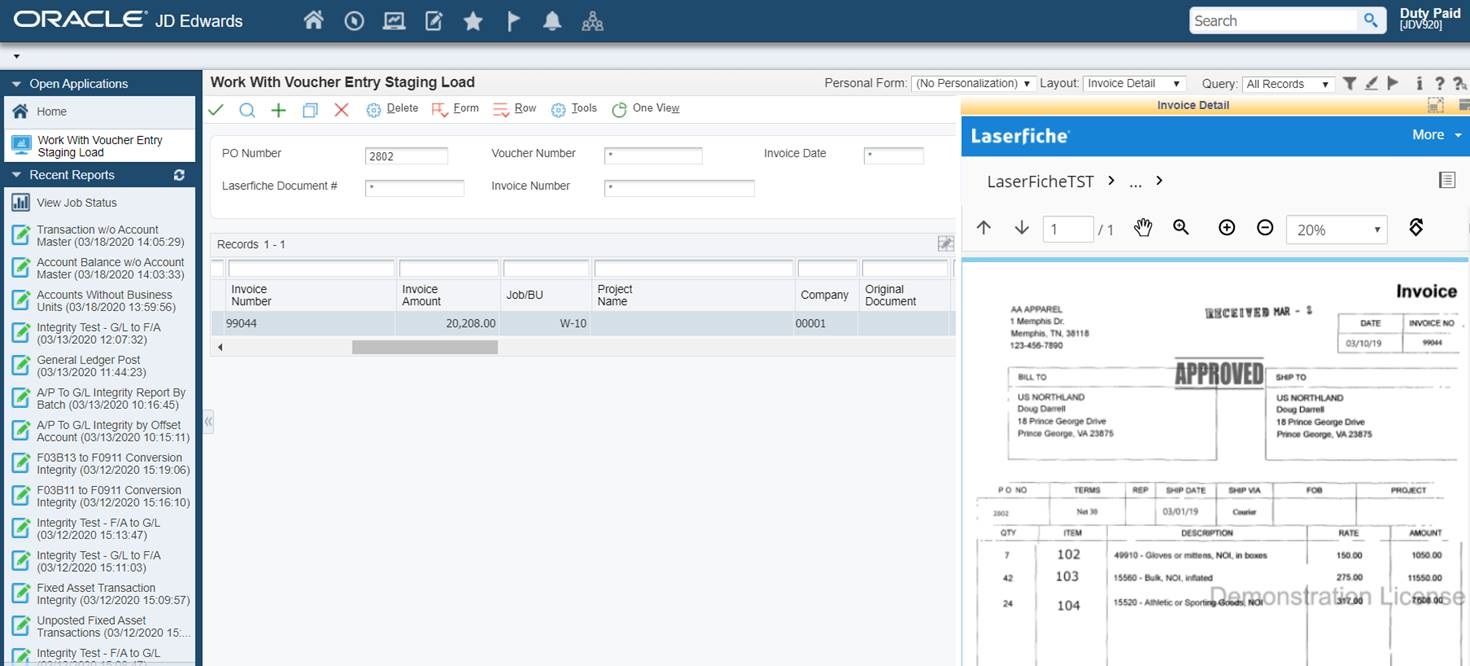
Task: Click the Laserfiche Document # field
Action: coord(414,188)
